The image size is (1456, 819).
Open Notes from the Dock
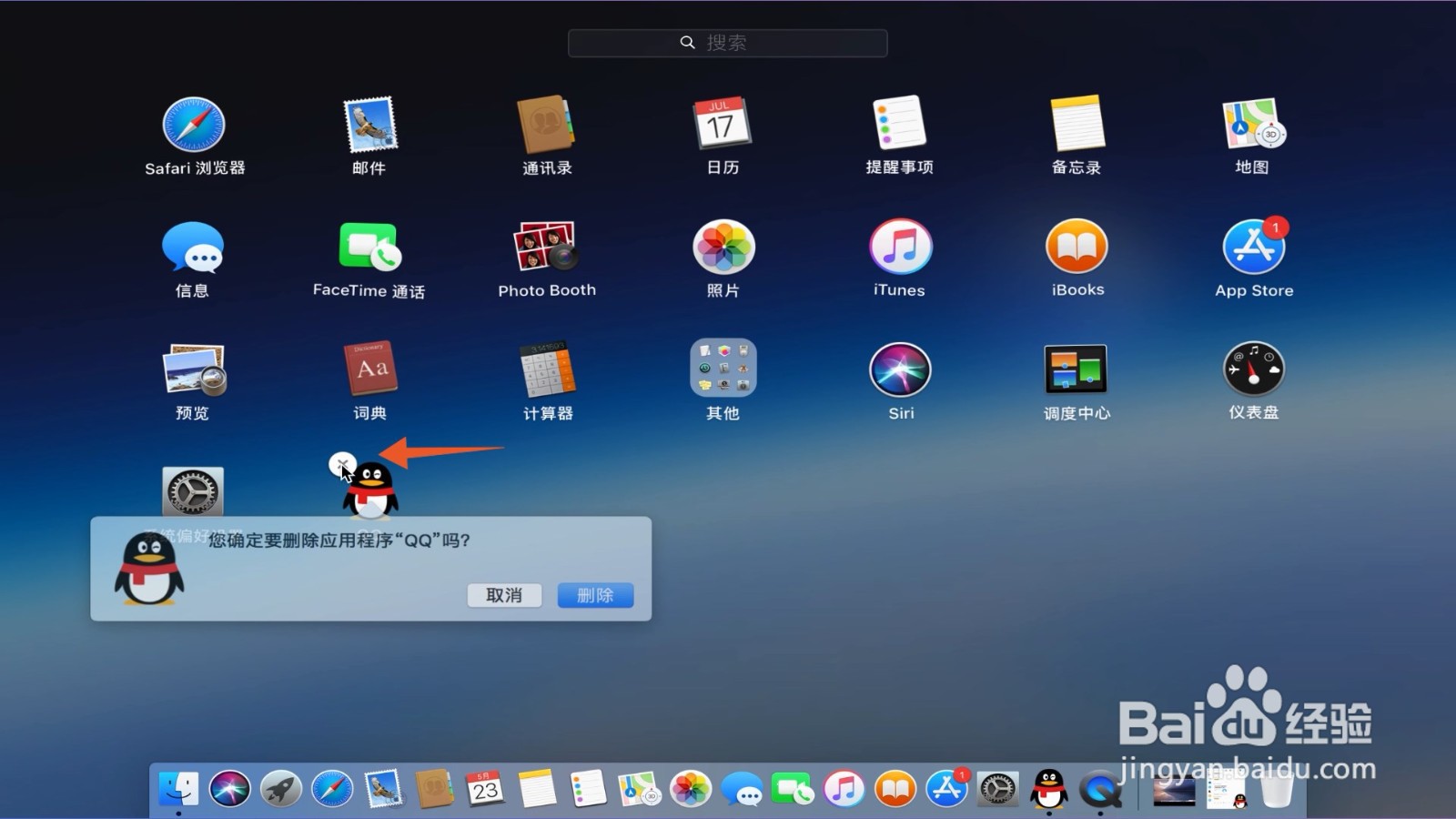(537, 788)
